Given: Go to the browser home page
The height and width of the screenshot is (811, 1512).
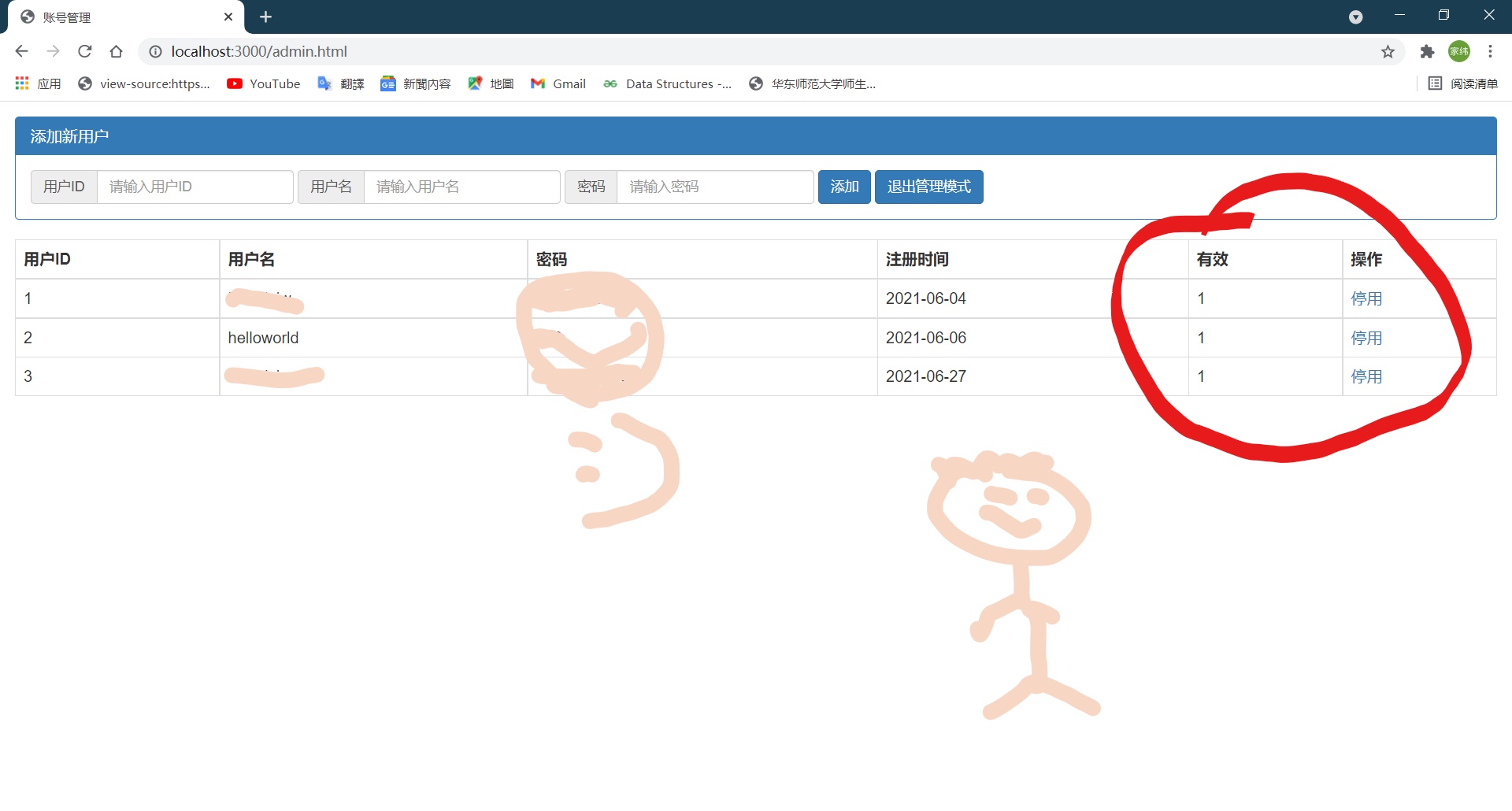Looking at the screenshot, I should click(x=117, y=51).
